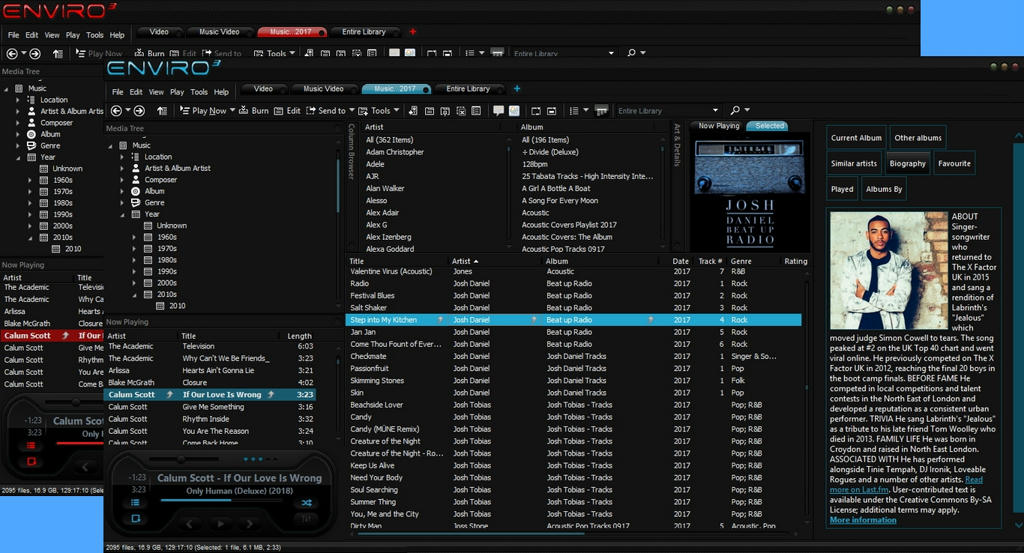Go back in the red back window toolbar
Image resolution: width=1024 pixels, height=553 pixels.
(12, 54)
